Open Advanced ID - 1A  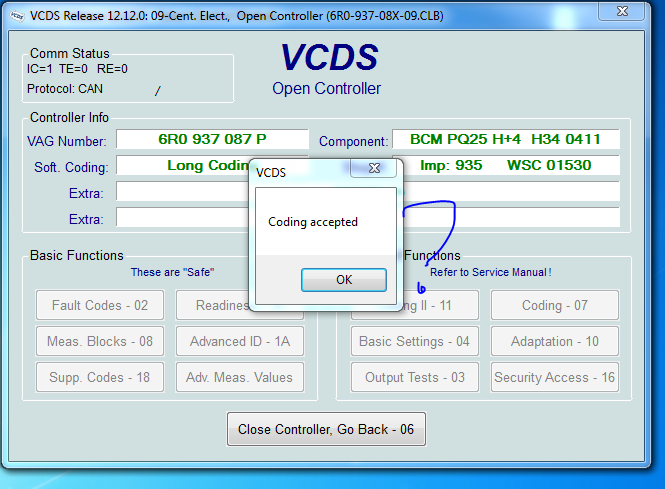click(240, 341)
